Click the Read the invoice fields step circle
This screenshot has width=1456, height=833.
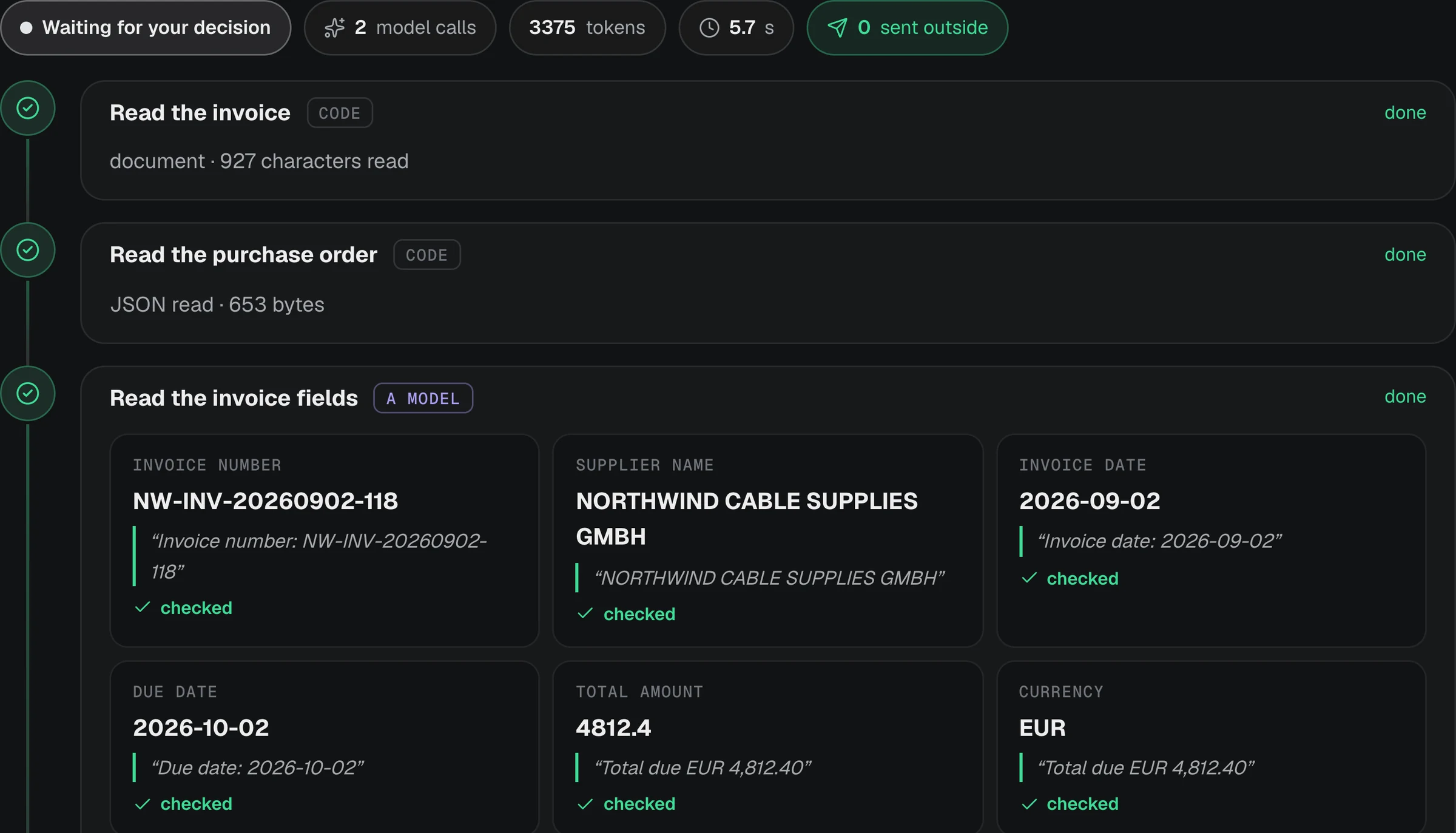pyautogui.click(x=28, y=394)
